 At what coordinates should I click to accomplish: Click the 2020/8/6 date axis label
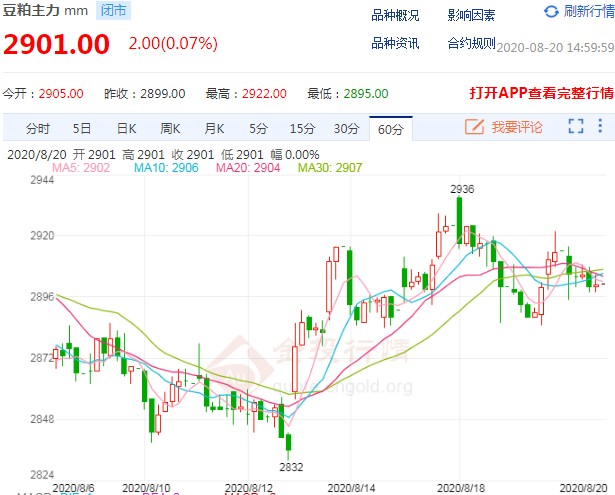(73, 488)
